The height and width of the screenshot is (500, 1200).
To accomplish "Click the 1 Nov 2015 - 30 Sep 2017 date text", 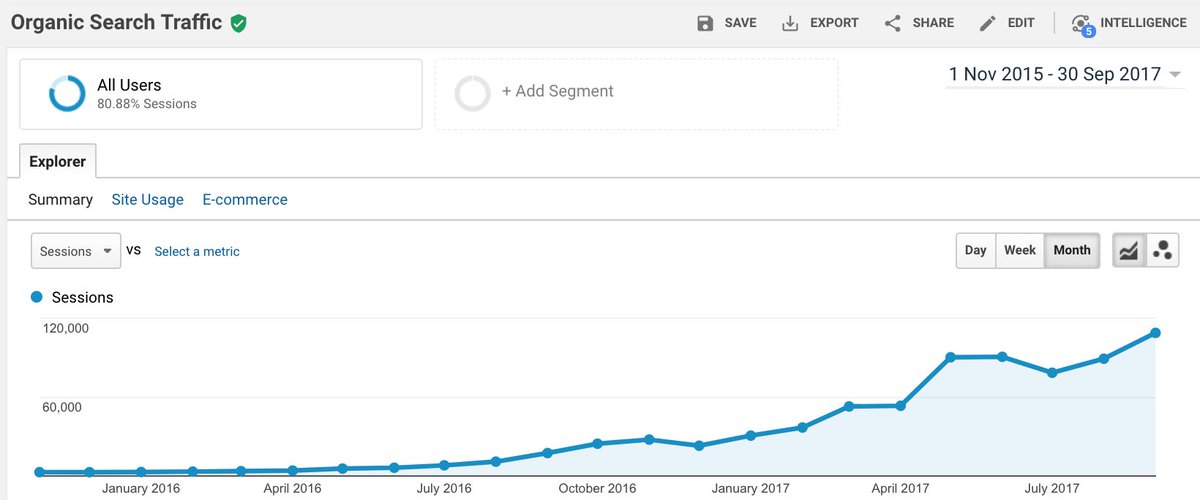I will [x=1055, y=74].
